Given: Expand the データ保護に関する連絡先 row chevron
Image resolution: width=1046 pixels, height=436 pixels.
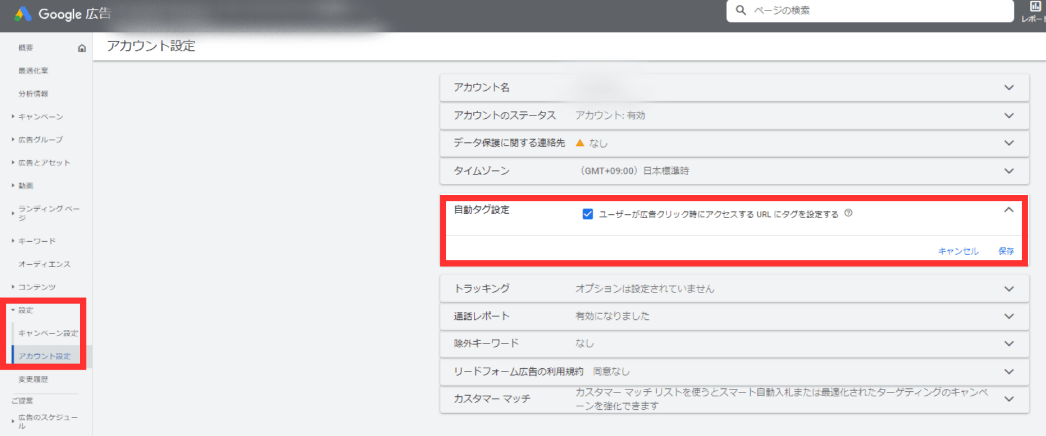Looking at the screenshot, I should point(1009,143).
